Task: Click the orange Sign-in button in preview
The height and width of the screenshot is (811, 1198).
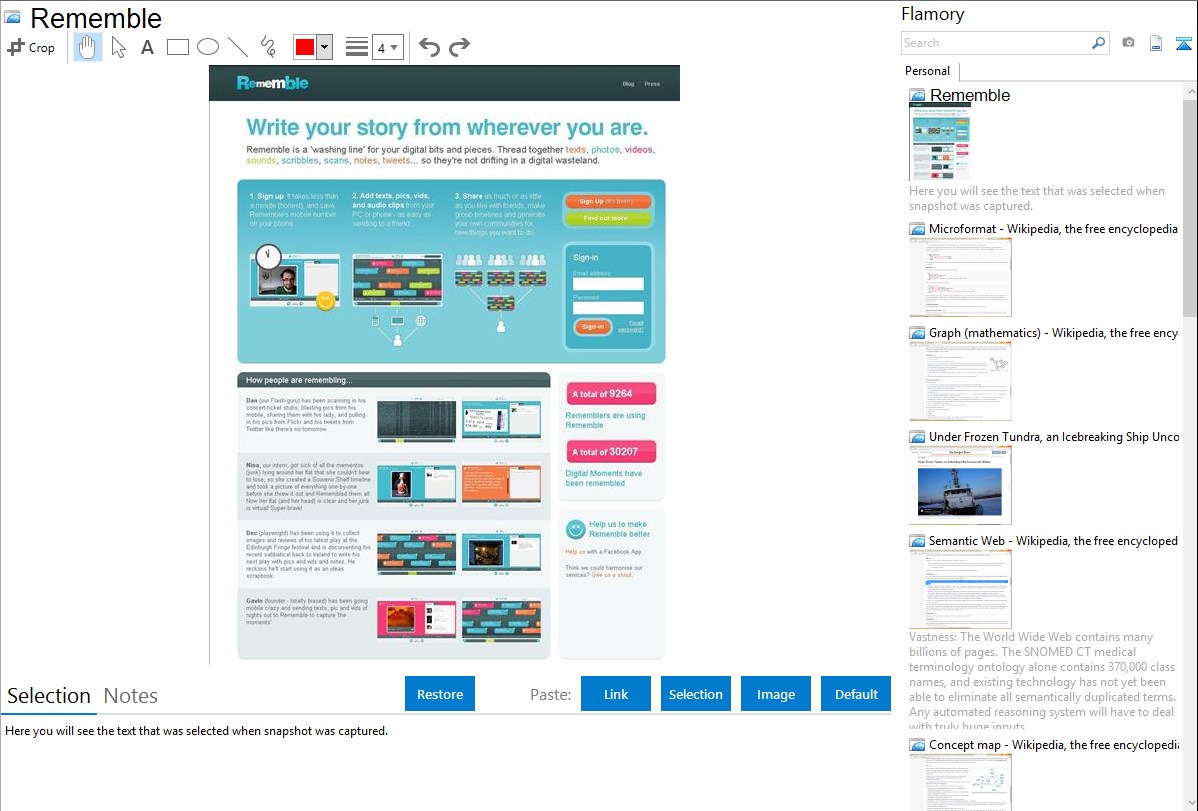Action: (x=592, y=326)
